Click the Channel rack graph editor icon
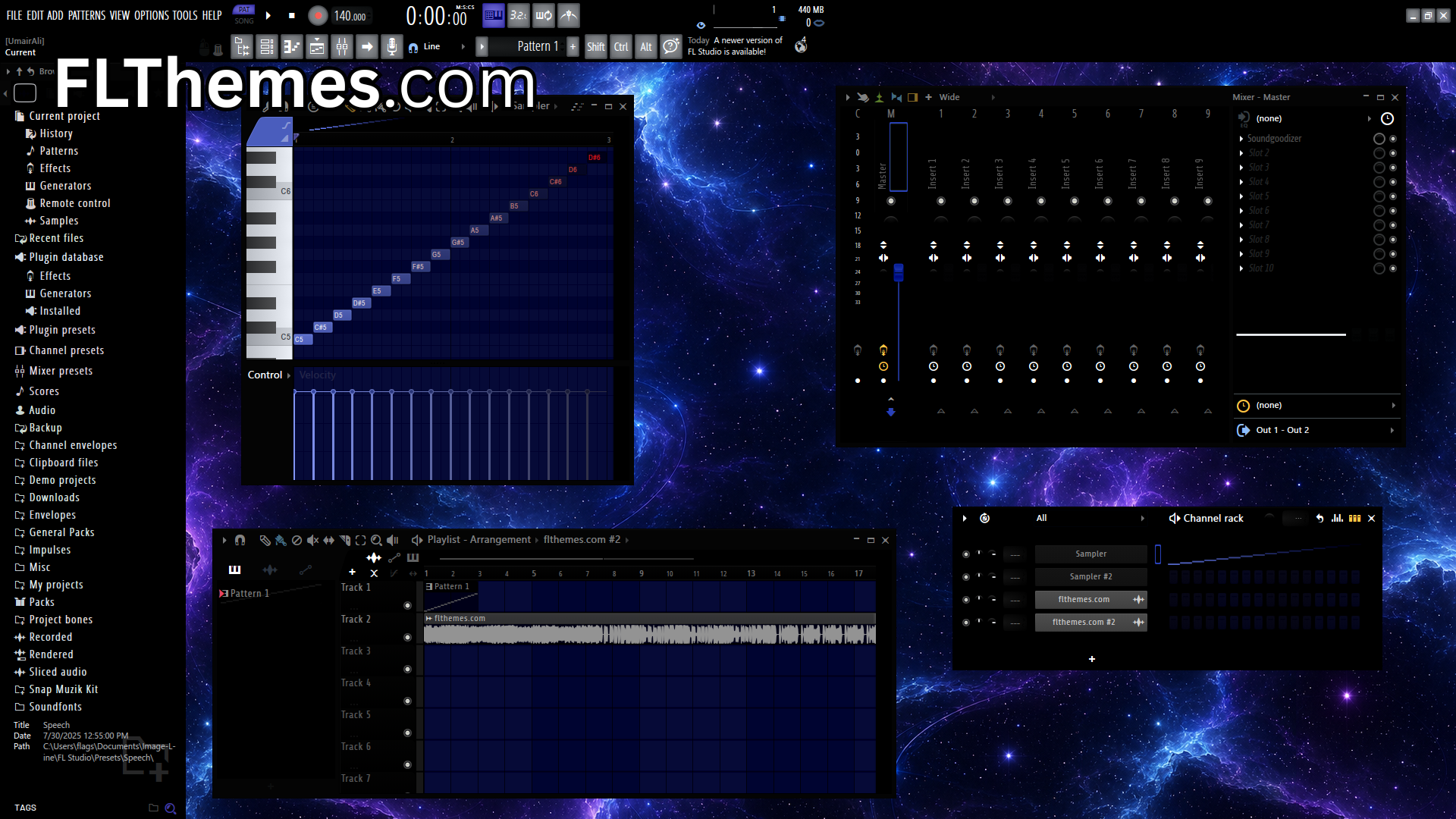Viewport: 1456px width, 819px height. [x=1337, y=519]
